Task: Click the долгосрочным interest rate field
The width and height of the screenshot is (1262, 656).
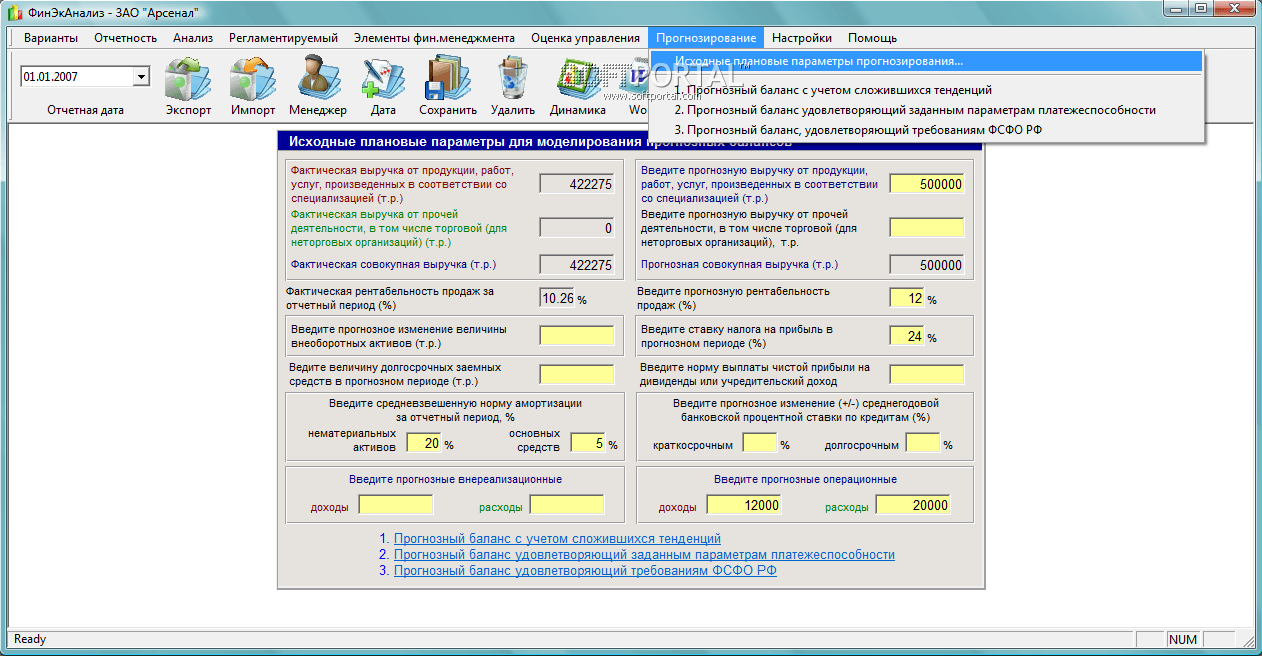Action: (x=923, y=442)
